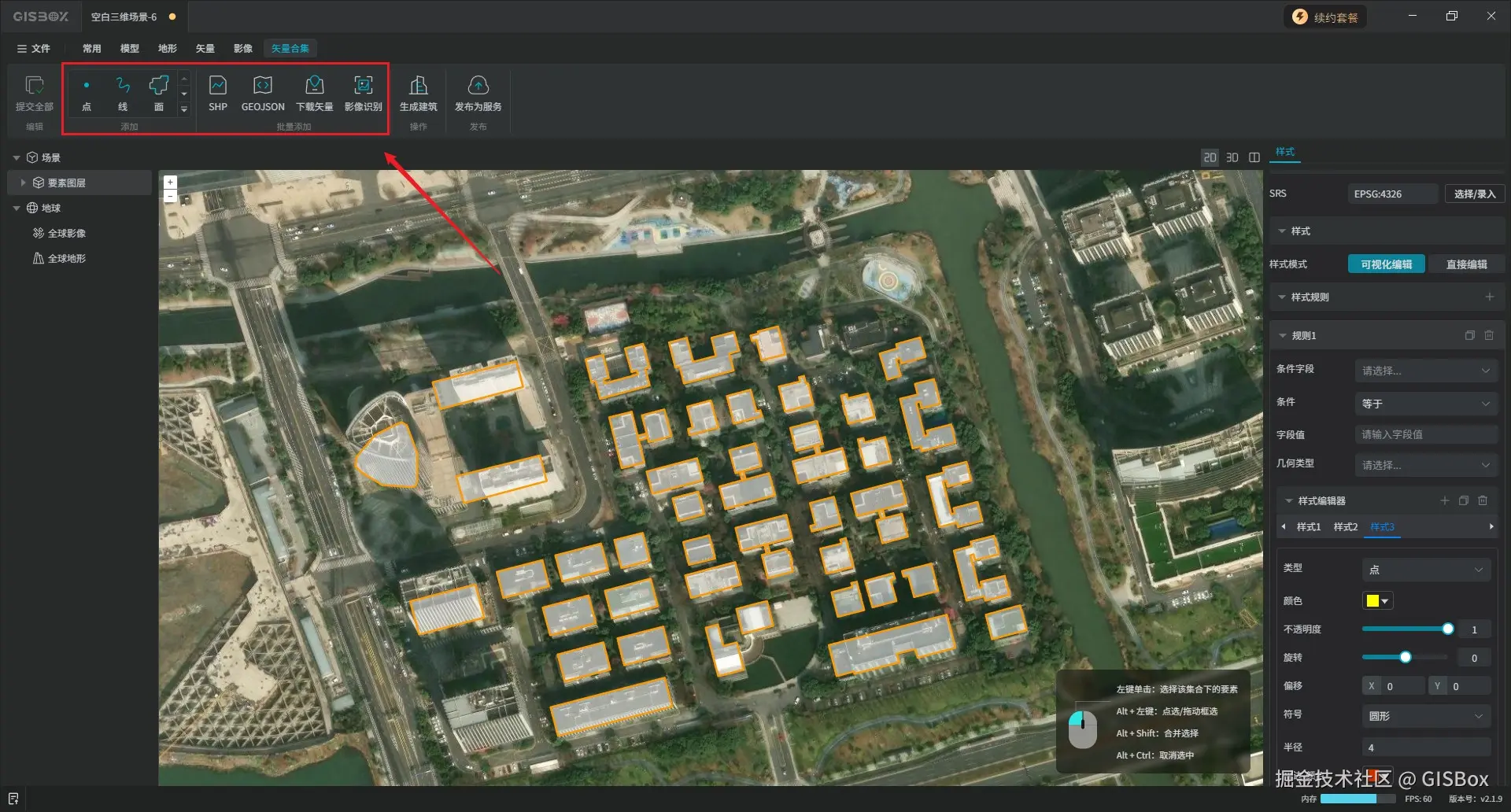Open the split-view icon next to 3D

pos(1254,157)
